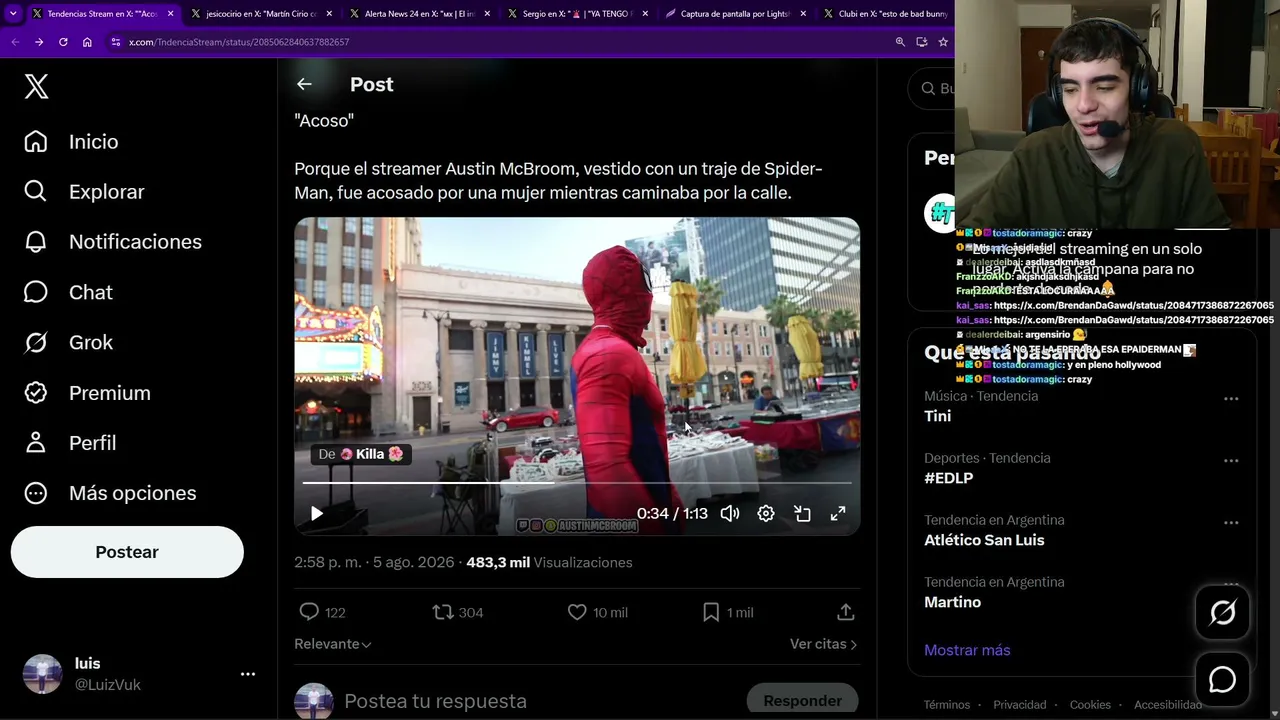Bookmark the post with 1 mil saves
Screen dimensions: 1280x720
728,612
